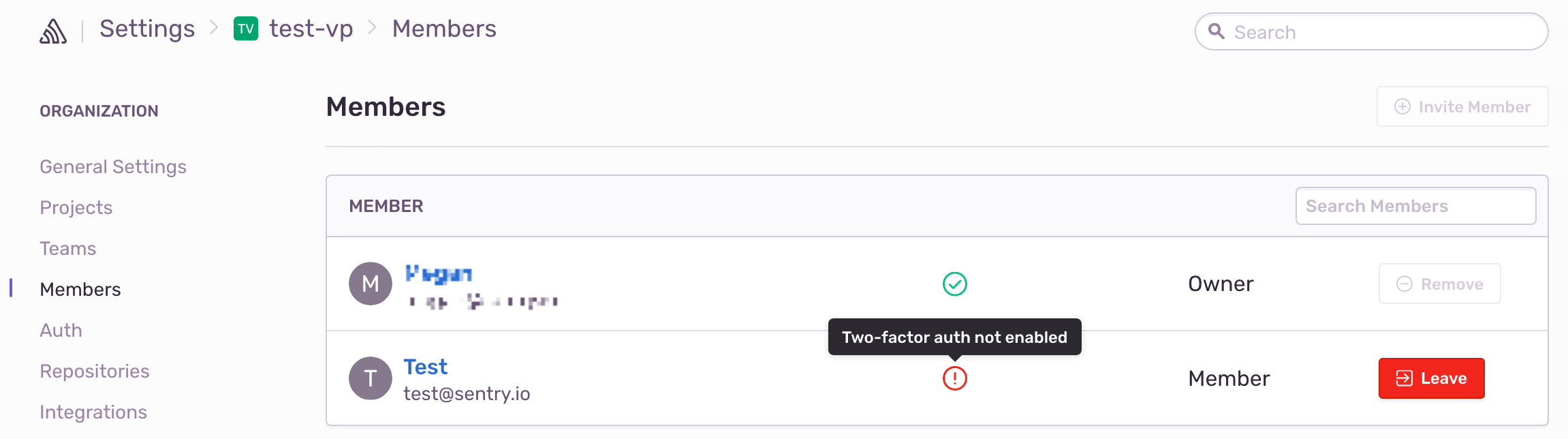Click the magnifying glass search icon

[1216, 31]
